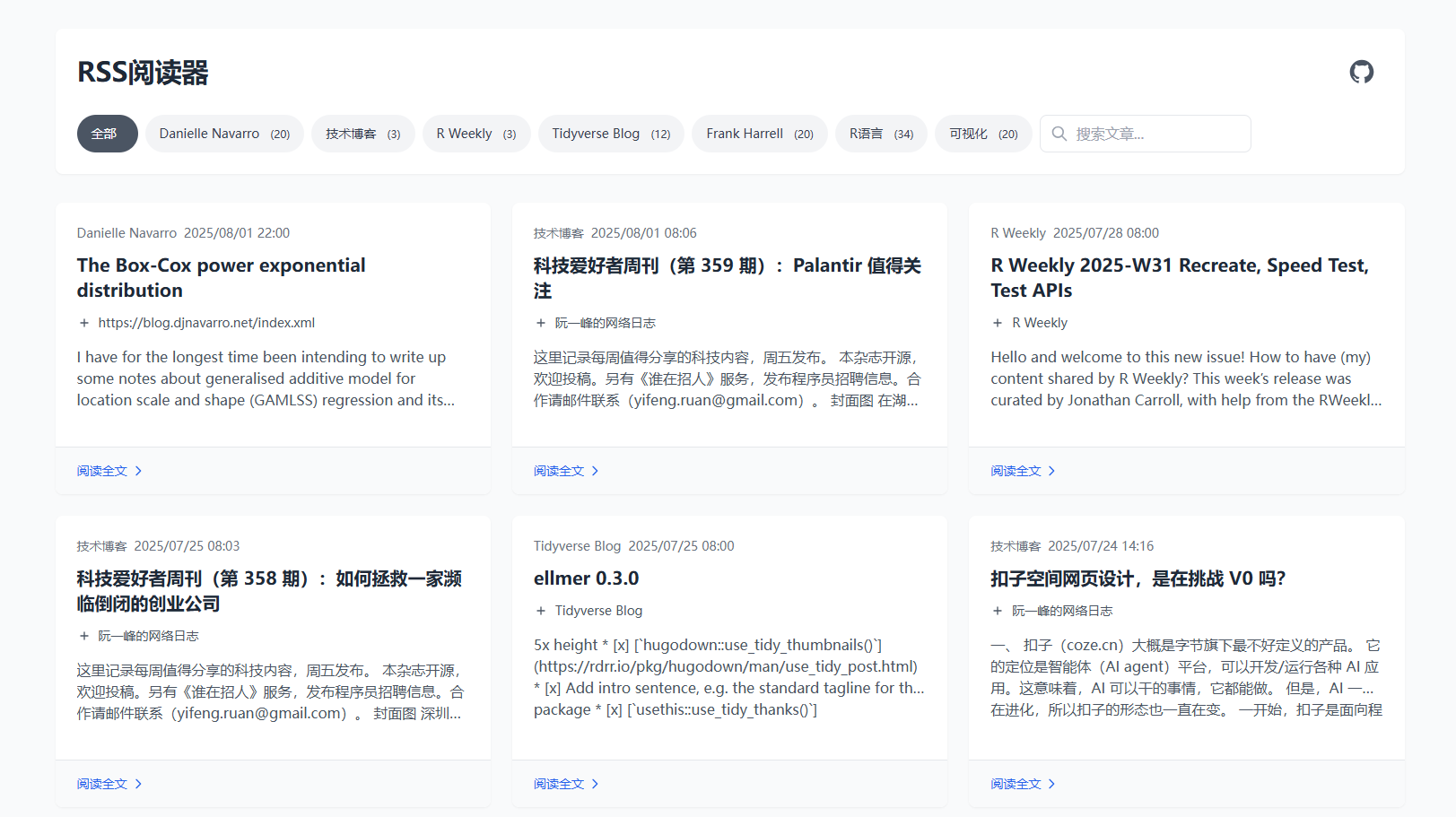Click plus icon in 第 358 期 article card

pos(84,636)
